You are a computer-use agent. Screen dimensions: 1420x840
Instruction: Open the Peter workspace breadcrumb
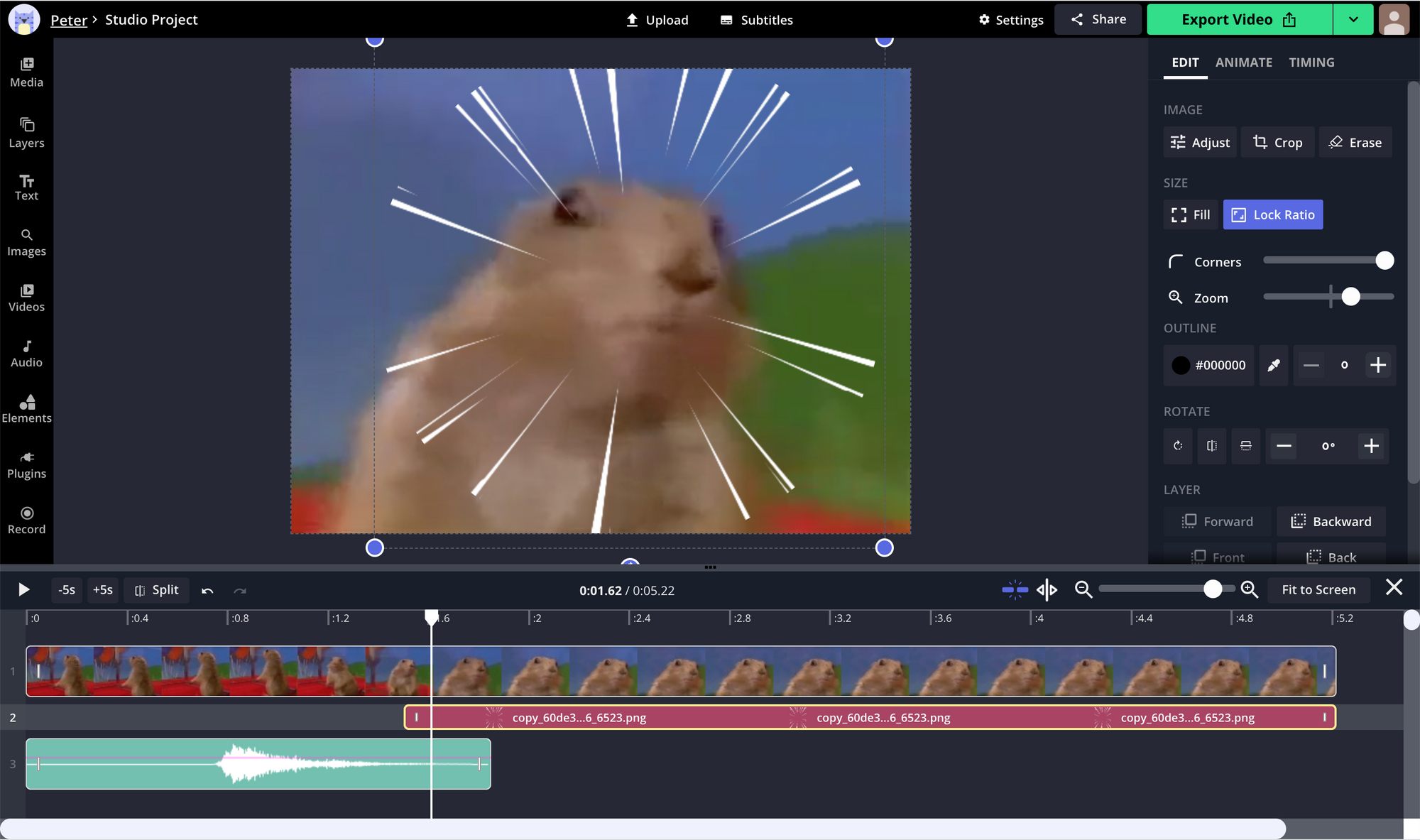pos(69,20)
